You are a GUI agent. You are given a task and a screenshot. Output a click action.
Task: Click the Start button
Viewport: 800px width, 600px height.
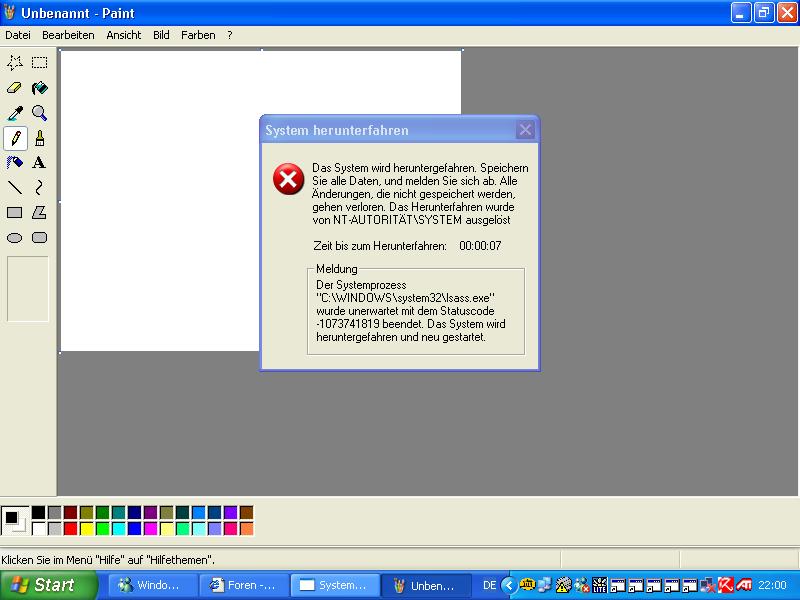48,585
